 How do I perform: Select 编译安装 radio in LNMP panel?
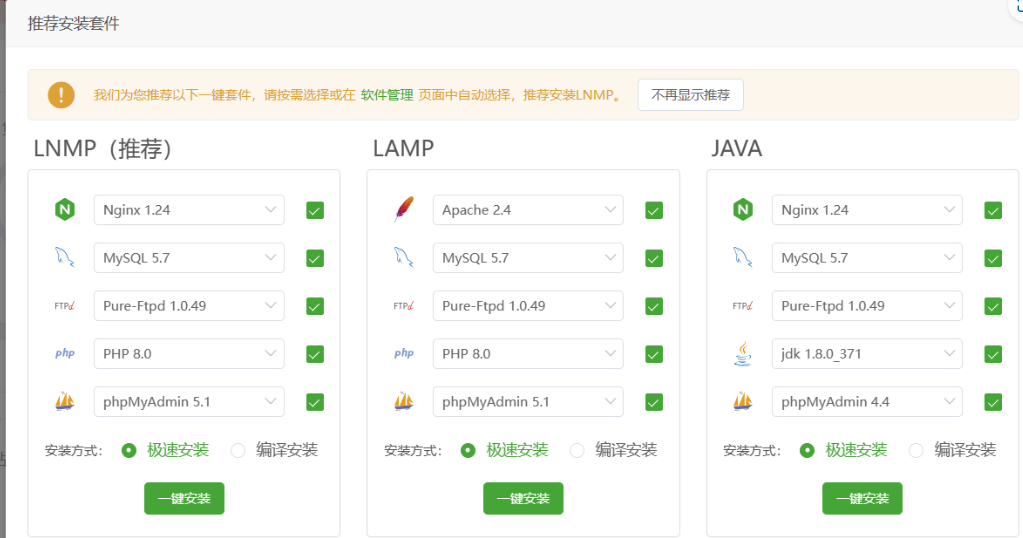click(238, 450)
